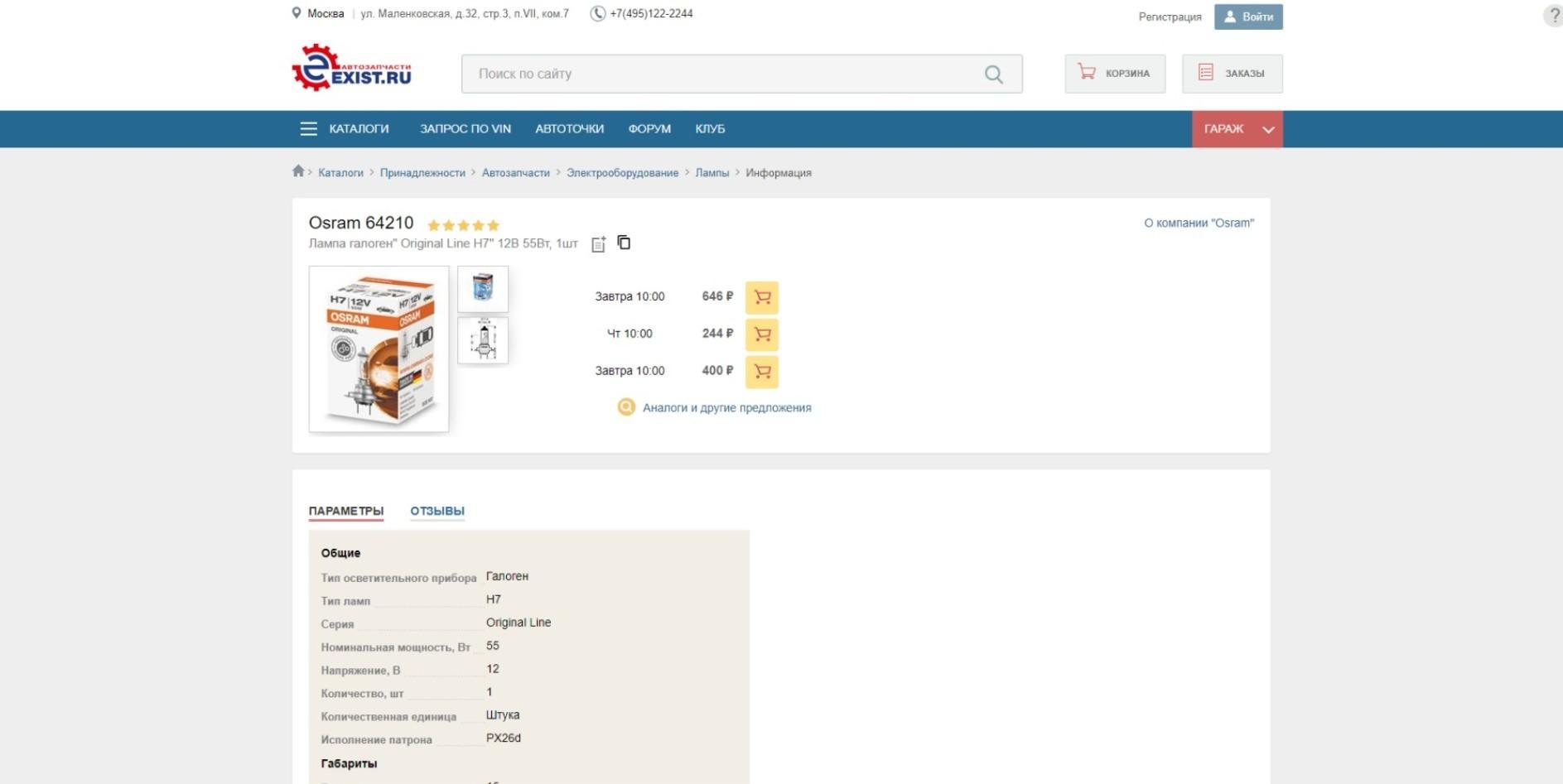Viewport: 1563px width, 784px height.
Task: Open the Автоточки menu item
Action: coord(569,129)
